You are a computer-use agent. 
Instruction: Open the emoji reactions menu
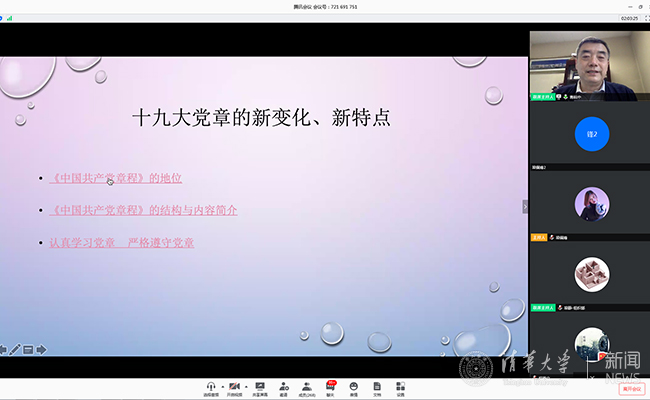tap(354, 385)
